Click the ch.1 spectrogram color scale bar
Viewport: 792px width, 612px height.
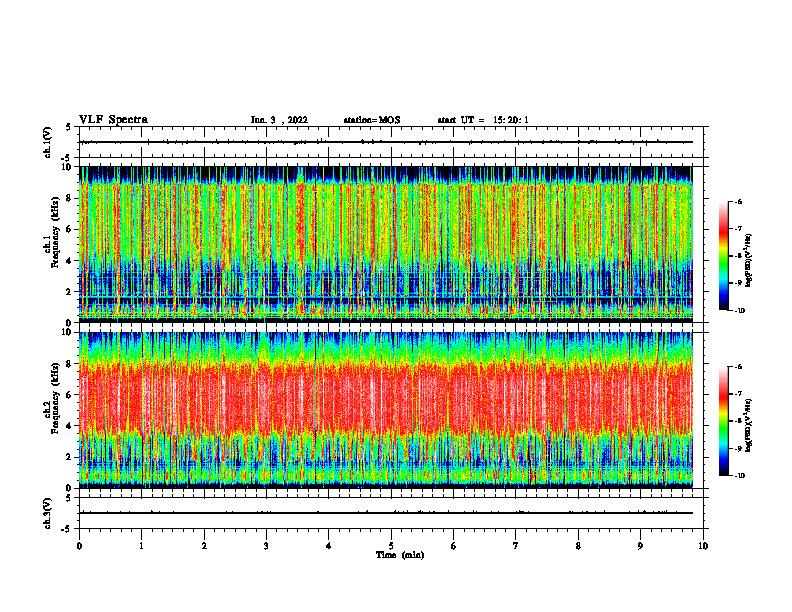click(x=723, y=256)
